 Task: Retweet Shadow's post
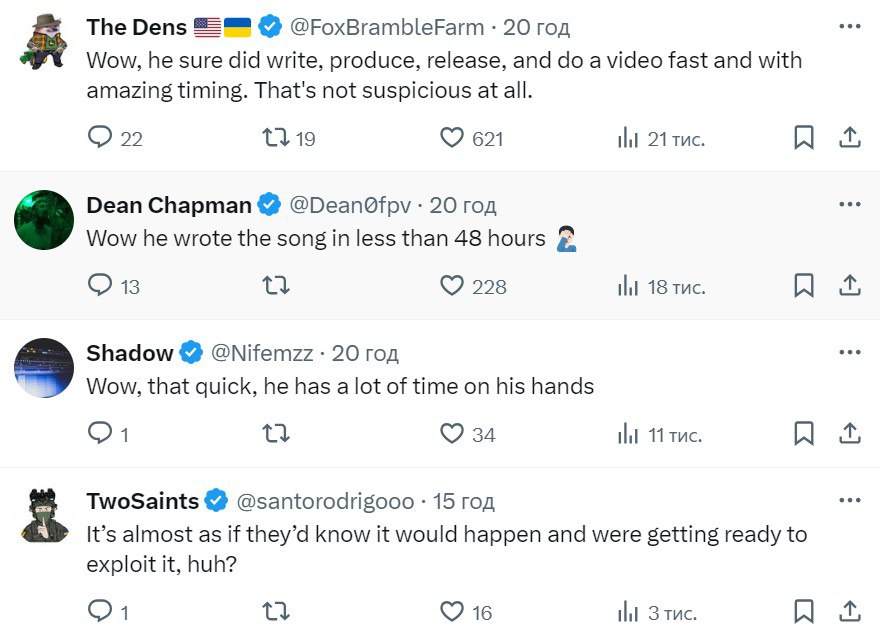click(274, 434)
